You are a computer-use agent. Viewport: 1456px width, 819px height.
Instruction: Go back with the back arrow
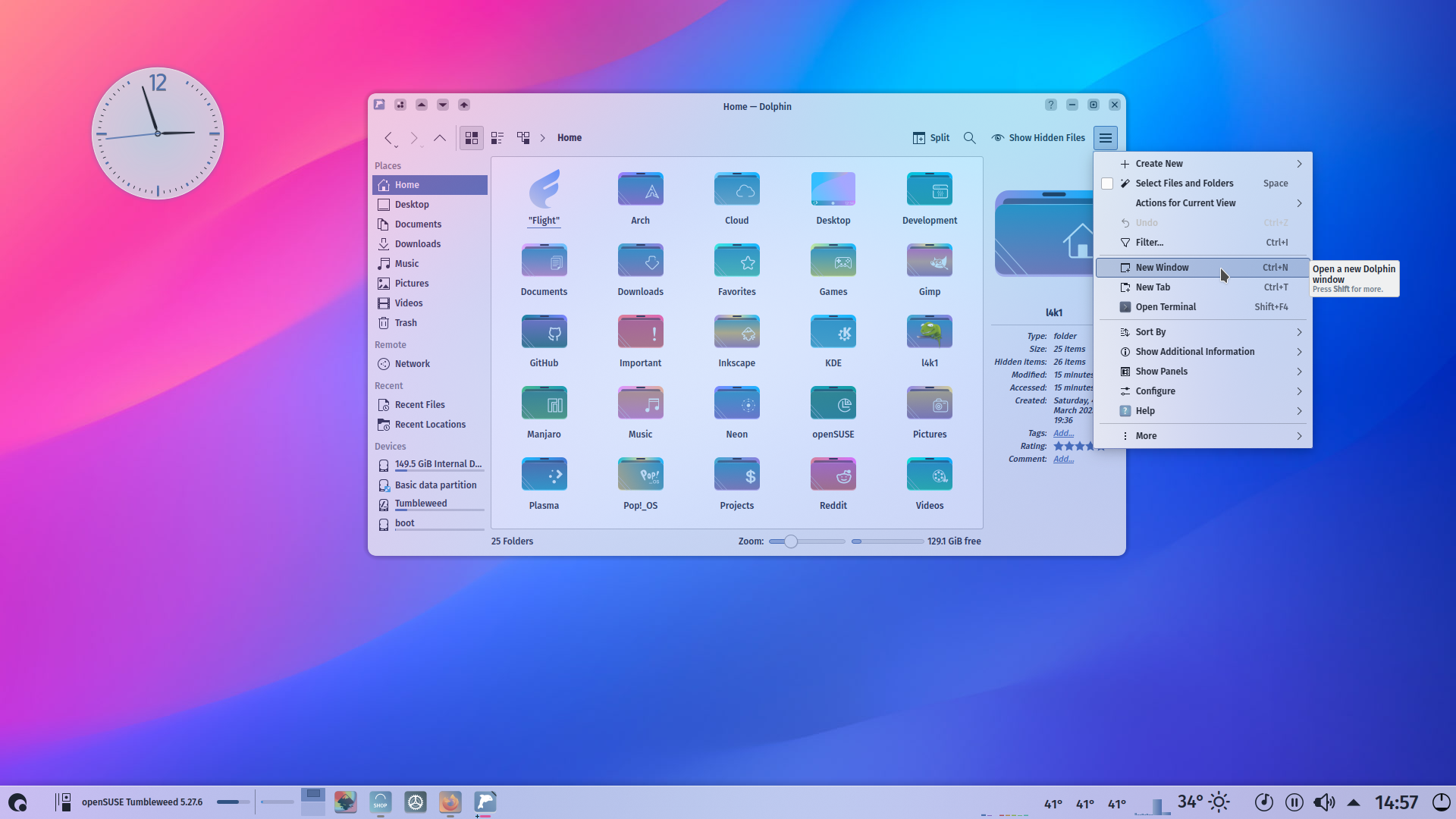[x=388, y=138]
